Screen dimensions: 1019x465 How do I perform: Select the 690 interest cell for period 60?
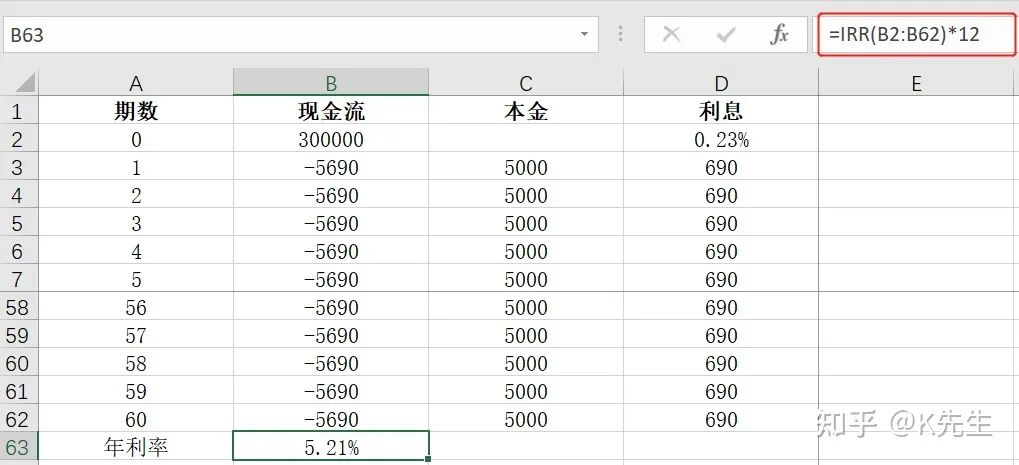[721, 419]
